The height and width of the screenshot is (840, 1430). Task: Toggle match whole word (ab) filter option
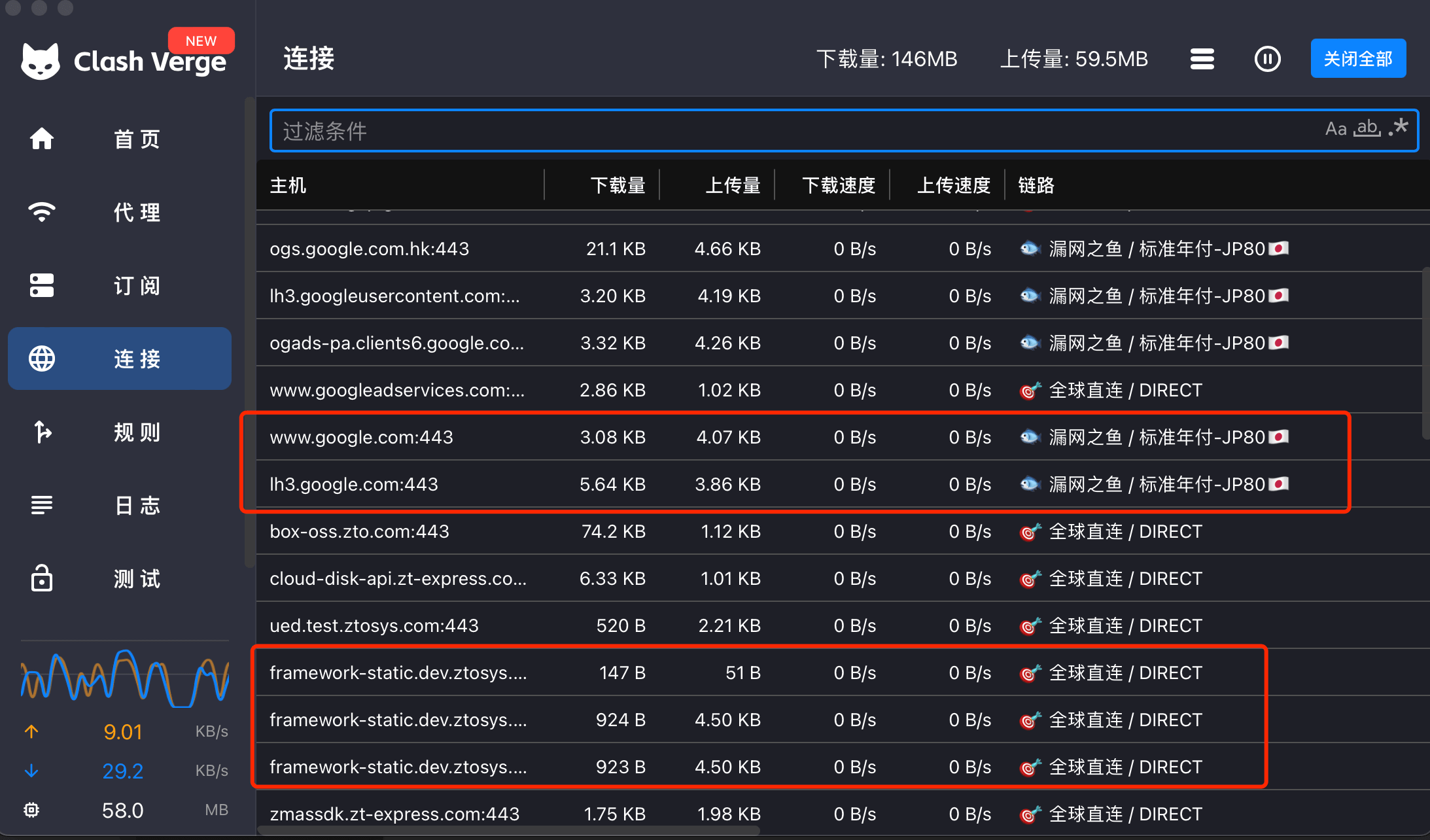(1368, 128)
